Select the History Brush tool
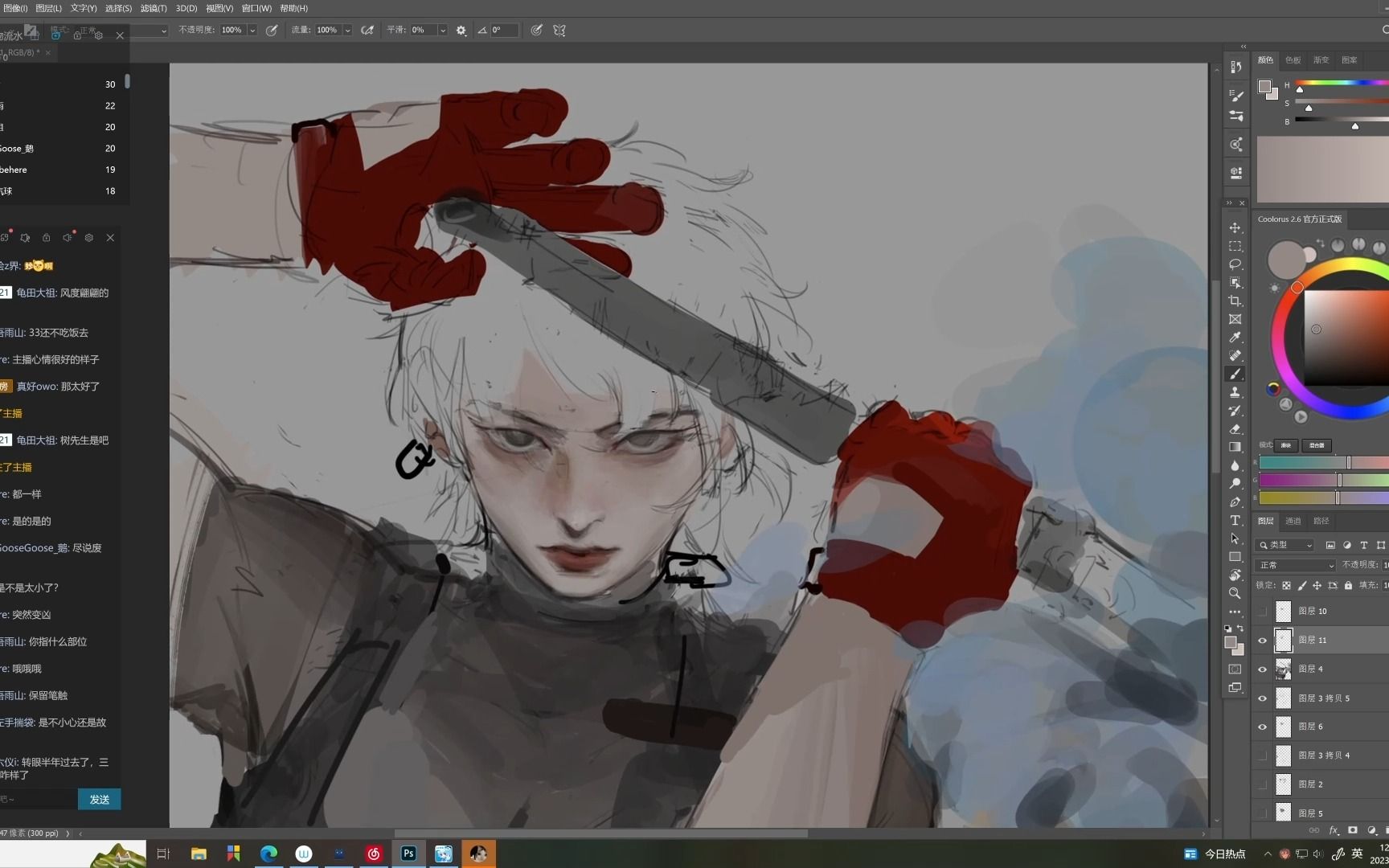The width and height of the screenshot is (1389, 868). (1235, 411)
